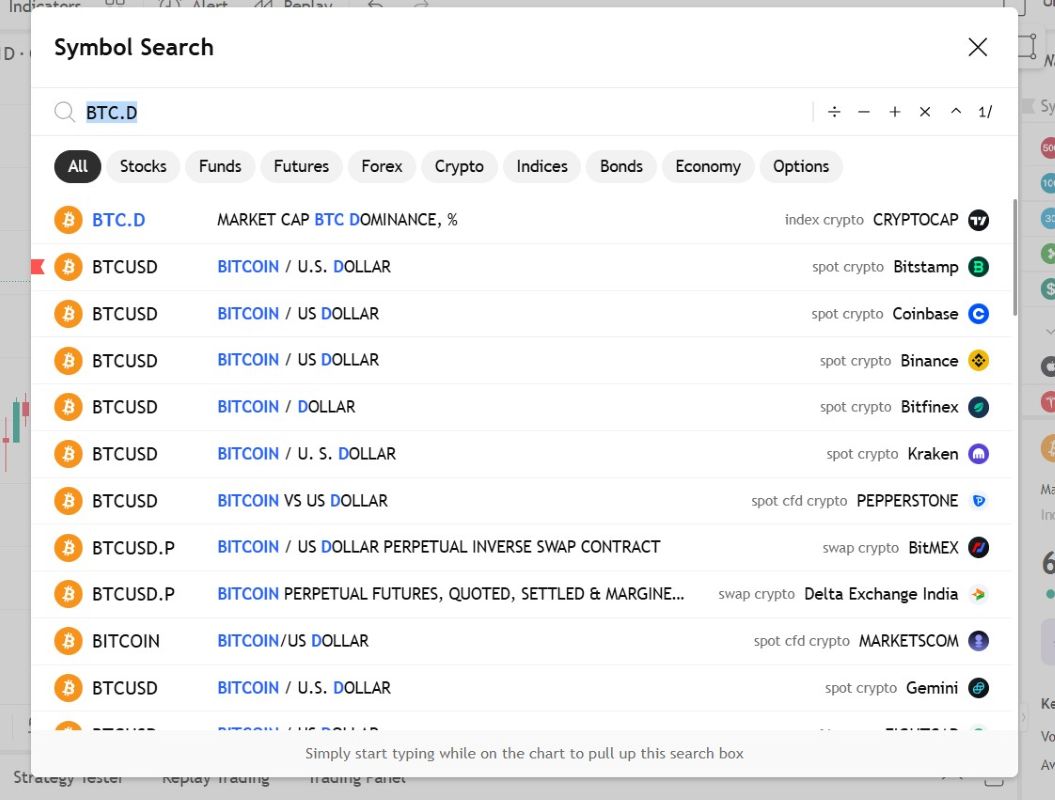Select BTCUSD on PEPPERSTONE

point(521,501)
